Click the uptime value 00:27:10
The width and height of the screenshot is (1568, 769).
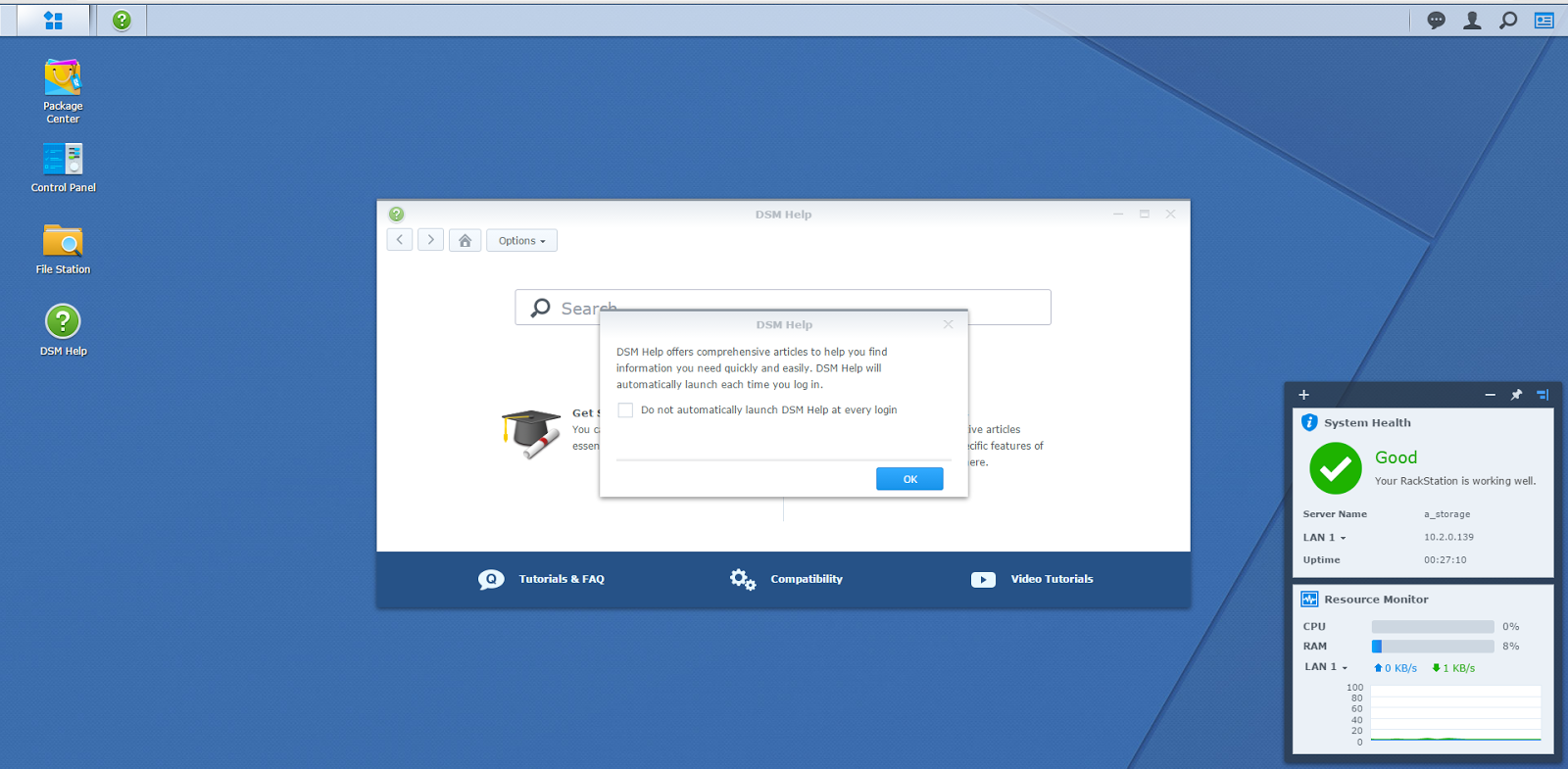[x=1445, y=560]
